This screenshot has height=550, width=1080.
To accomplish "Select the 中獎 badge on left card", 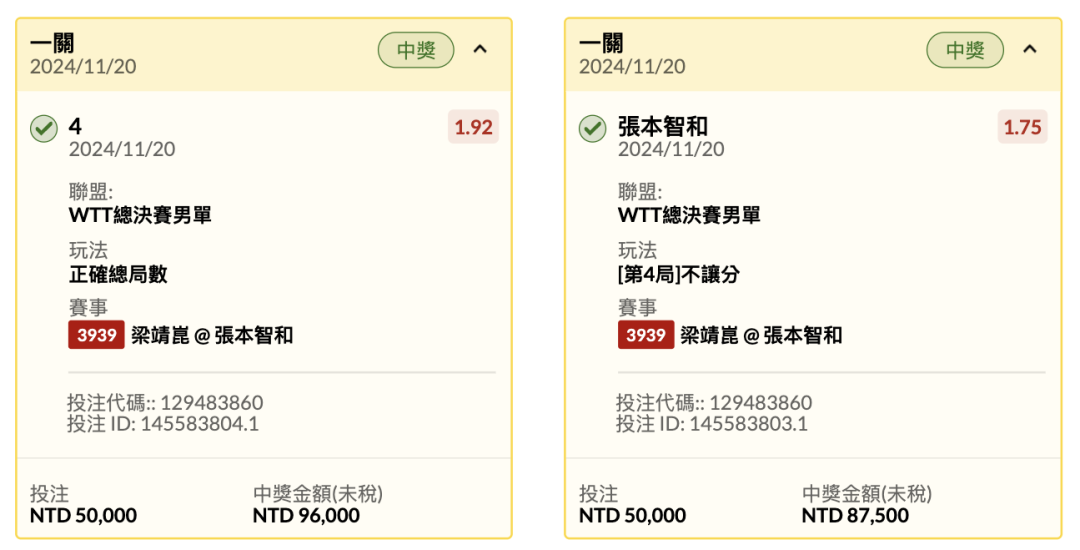I will tap(416, 50).
